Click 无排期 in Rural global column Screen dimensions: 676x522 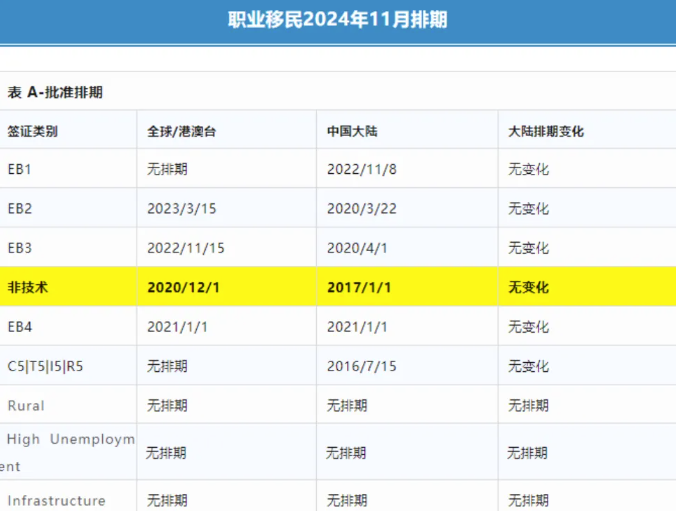point(167,405)
